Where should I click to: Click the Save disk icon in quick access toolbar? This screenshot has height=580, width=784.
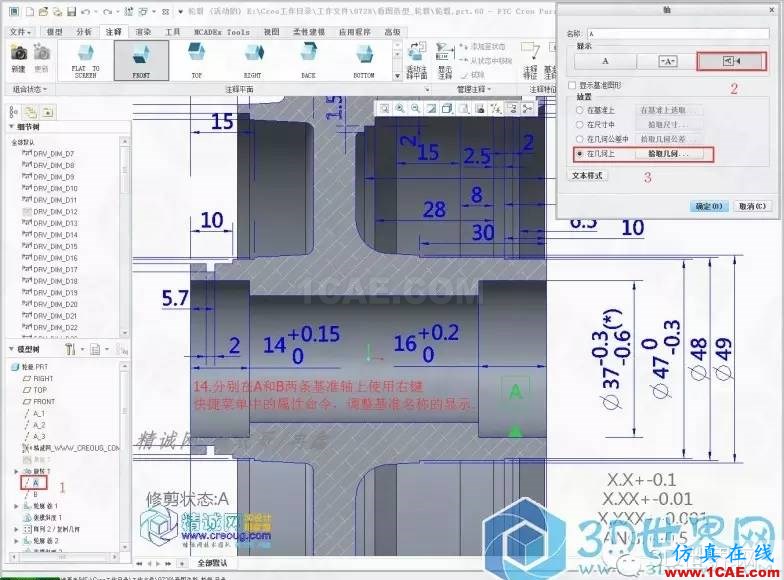coord(72,12)
